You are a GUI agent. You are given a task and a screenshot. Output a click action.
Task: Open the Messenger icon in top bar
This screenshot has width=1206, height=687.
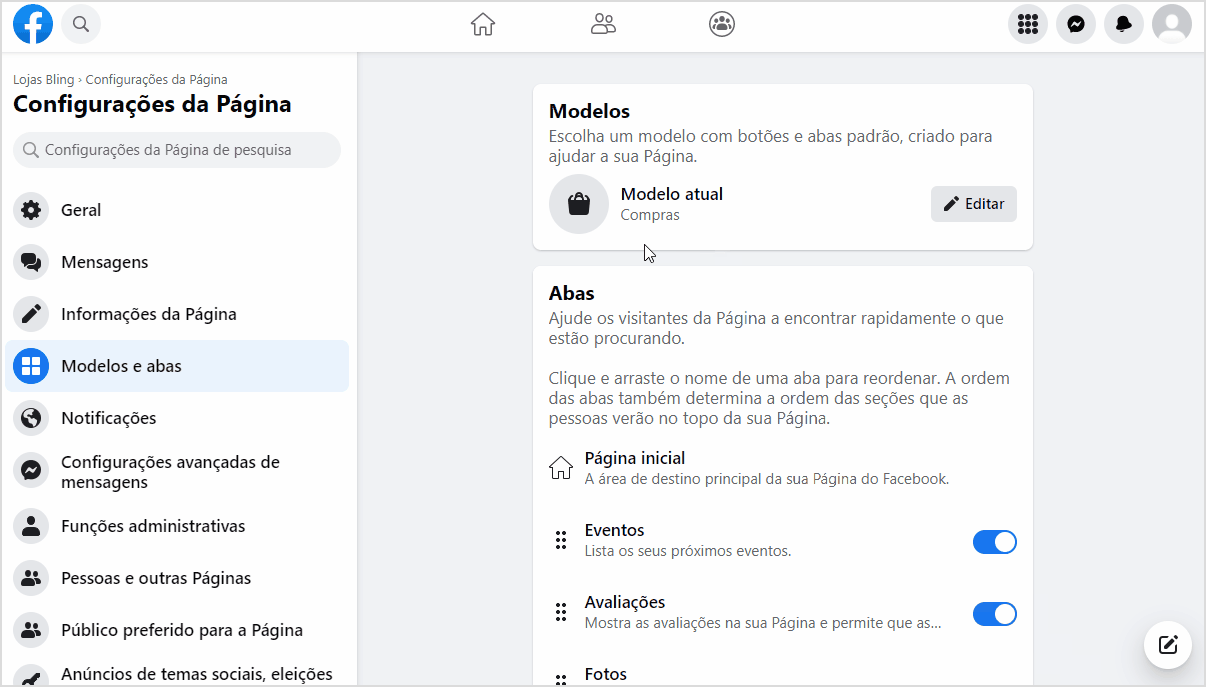coord(1076,24)
